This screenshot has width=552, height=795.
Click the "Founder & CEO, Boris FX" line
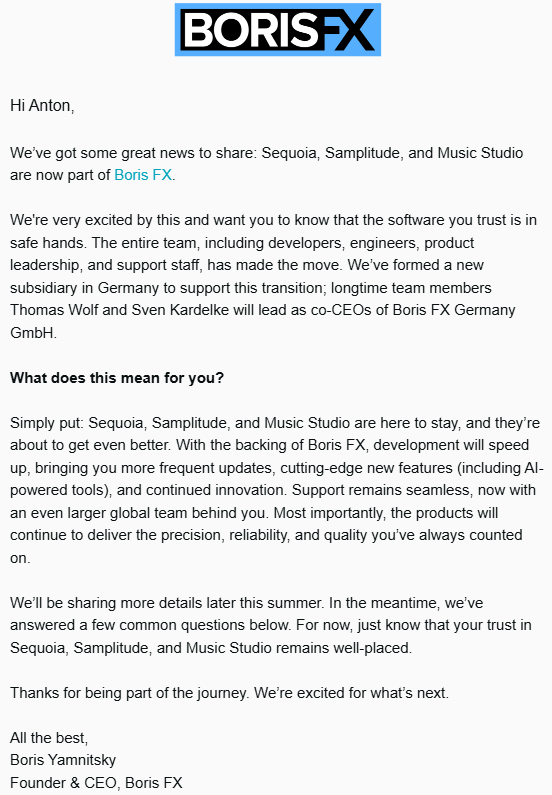(96, 782)
